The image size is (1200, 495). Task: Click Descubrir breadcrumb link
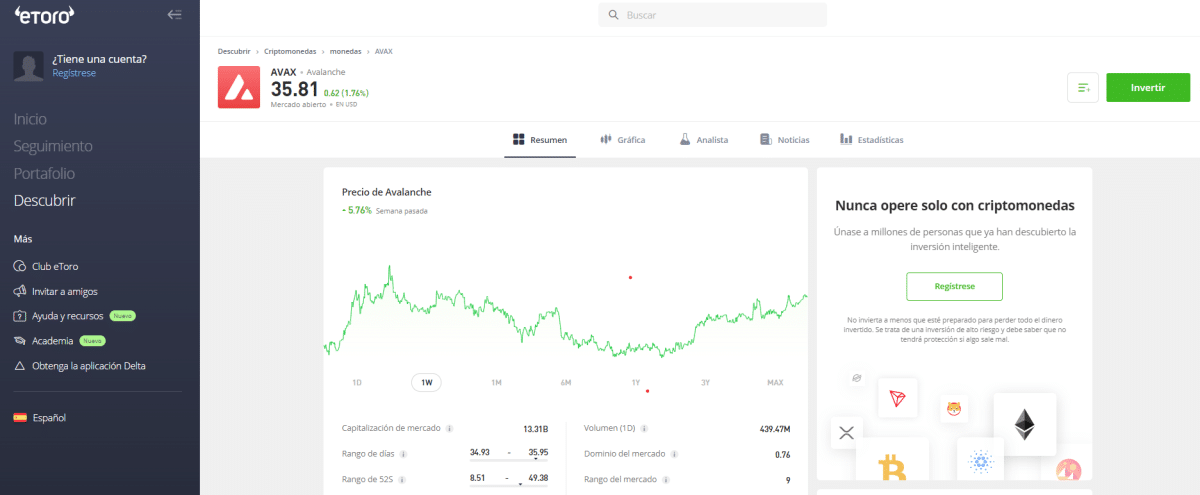[x=234, y=50]
